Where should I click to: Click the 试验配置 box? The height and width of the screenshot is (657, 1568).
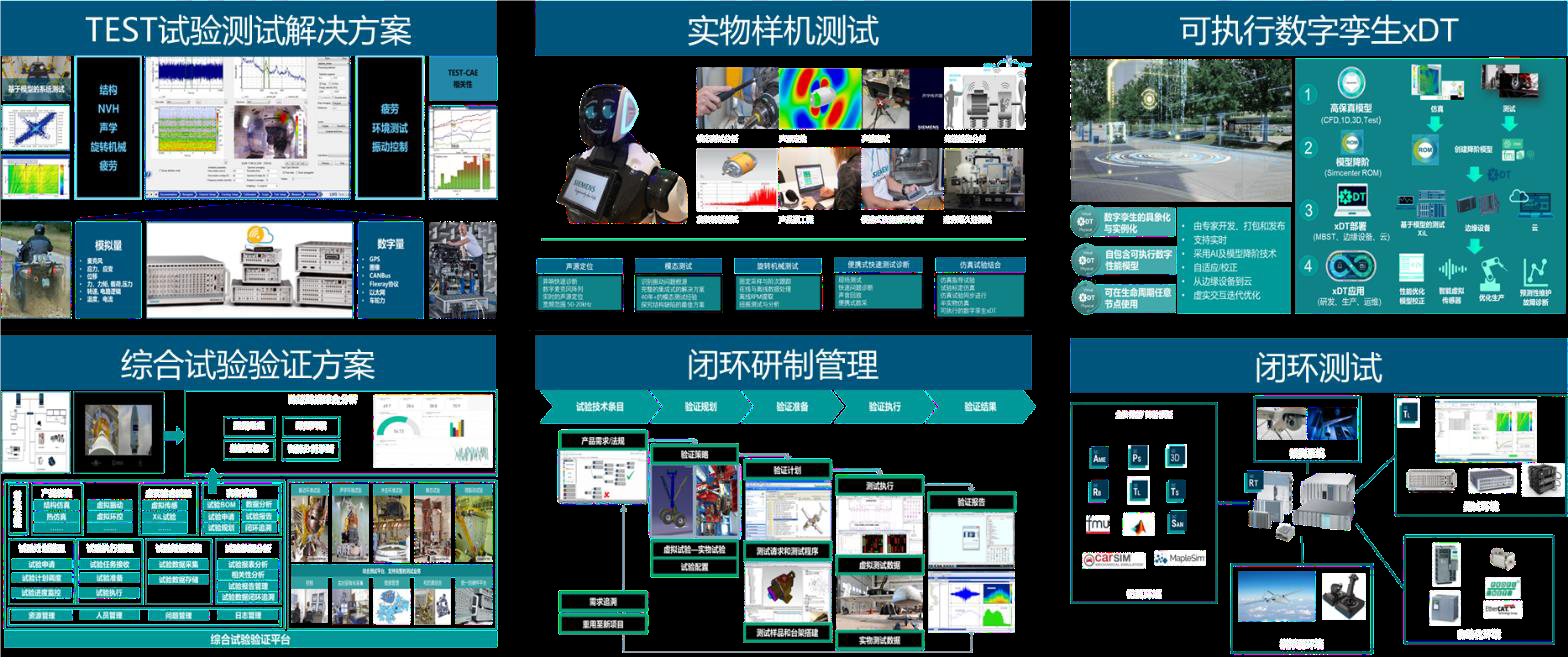(694, 567)
